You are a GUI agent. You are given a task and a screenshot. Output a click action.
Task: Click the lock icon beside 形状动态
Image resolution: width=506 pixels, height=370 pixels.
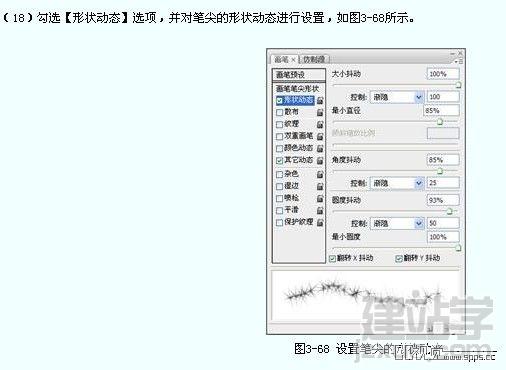[320, 100]
